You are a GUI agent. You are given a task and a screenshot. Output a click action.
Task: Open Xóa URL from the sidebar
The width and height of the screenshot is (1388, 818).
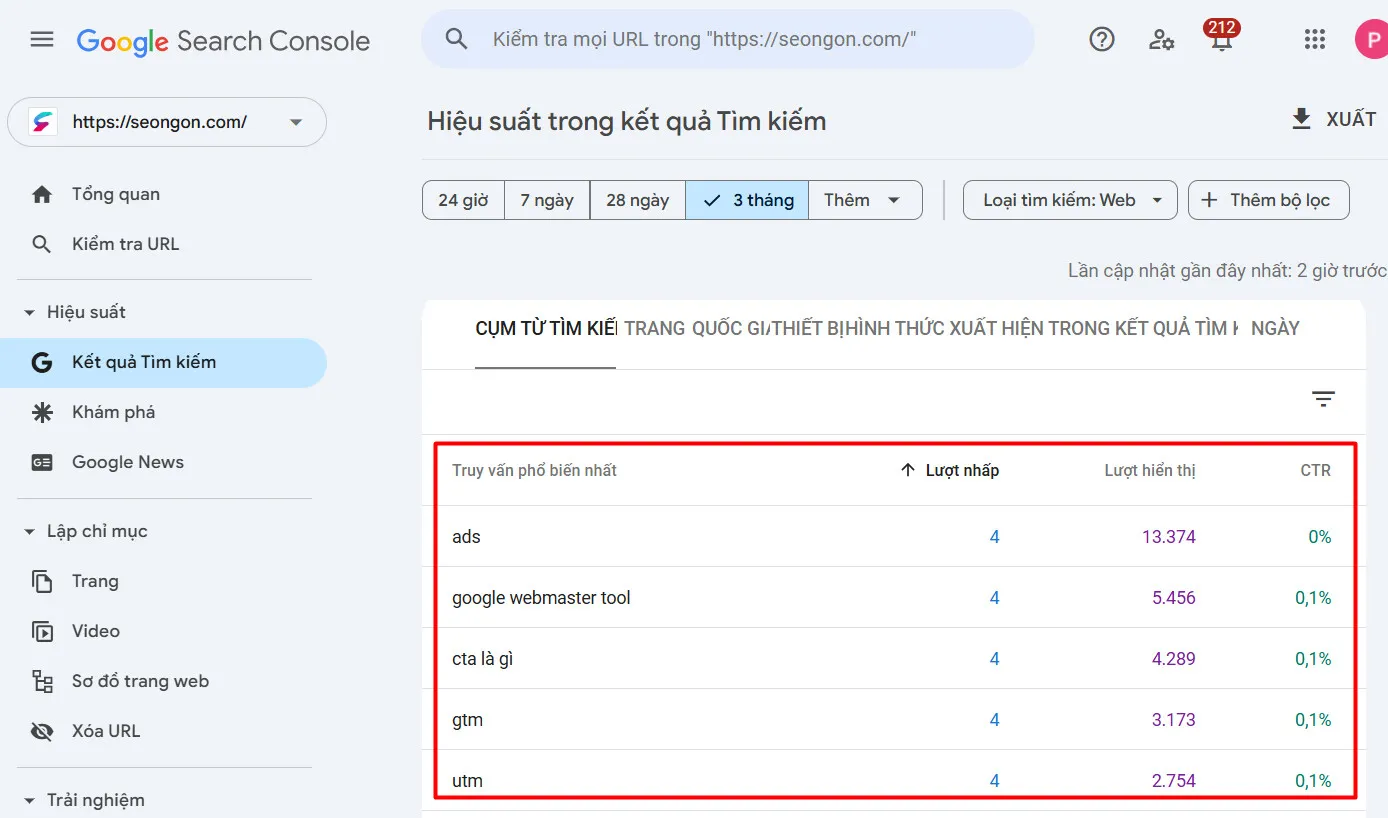point(106,731)
